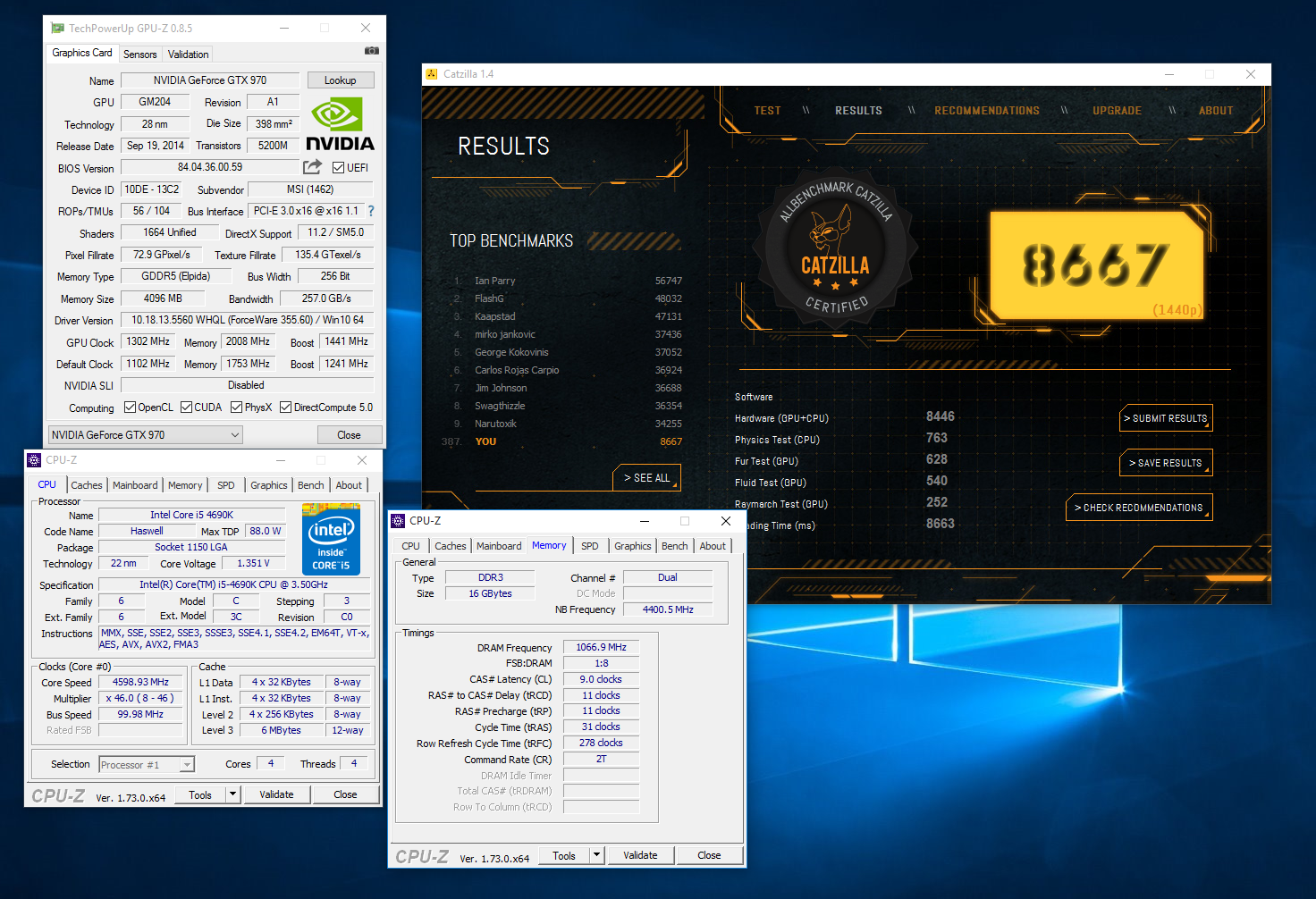
Task: Open Caches tab in left CPU-Z window
Action: pos(87,485)
